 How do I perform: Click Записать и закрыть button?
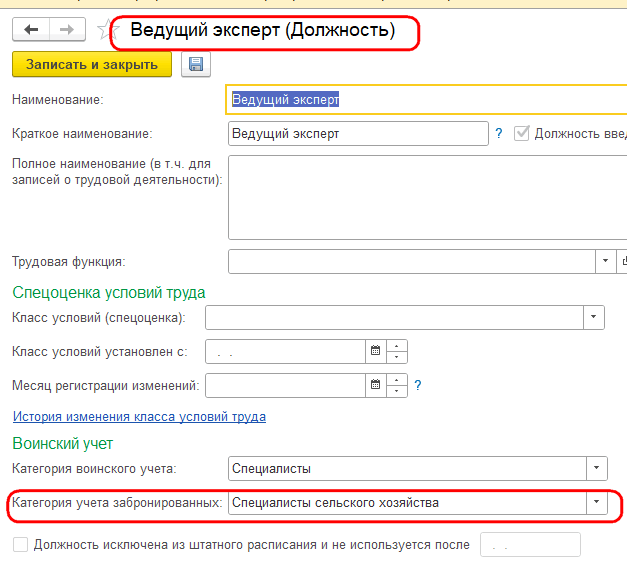click(92, 64)
